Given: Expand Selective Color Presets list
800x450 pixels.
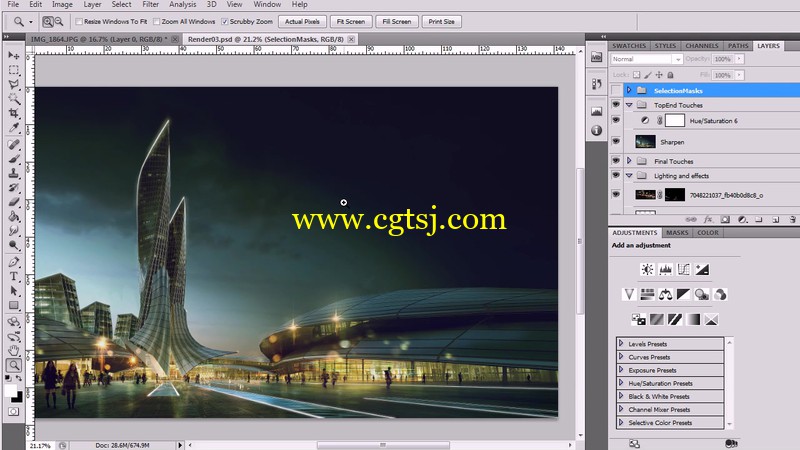Looking at the screenshot, I should pos(621,422).
